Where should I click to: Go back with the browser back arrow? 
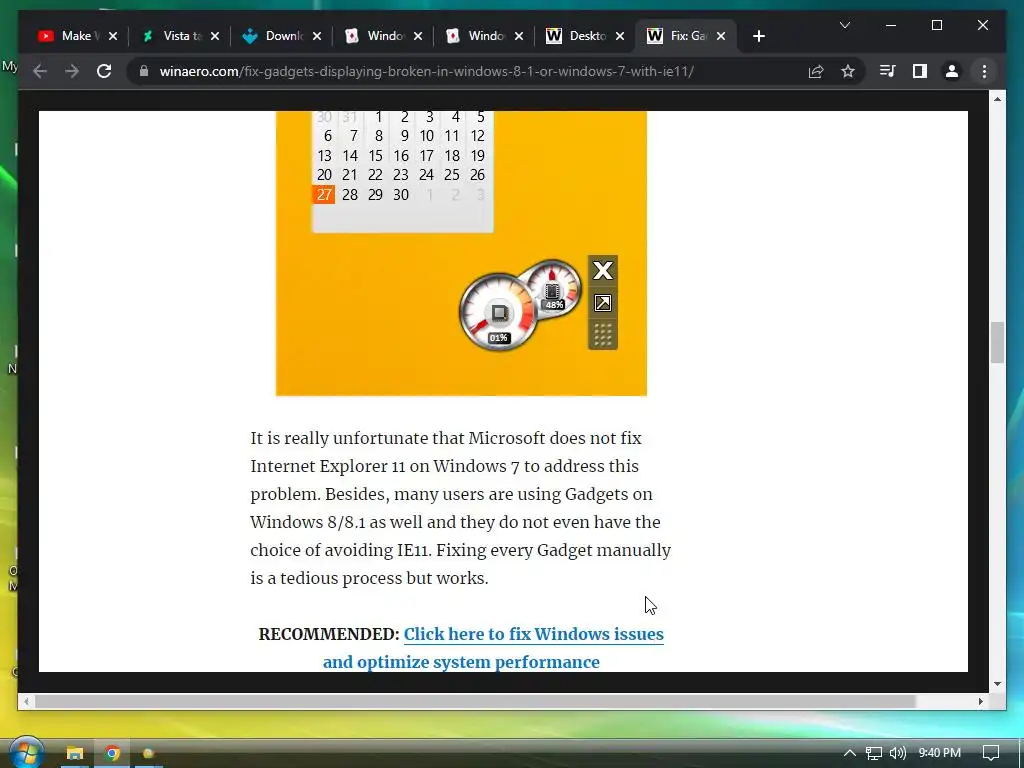[x=40, y=71]
